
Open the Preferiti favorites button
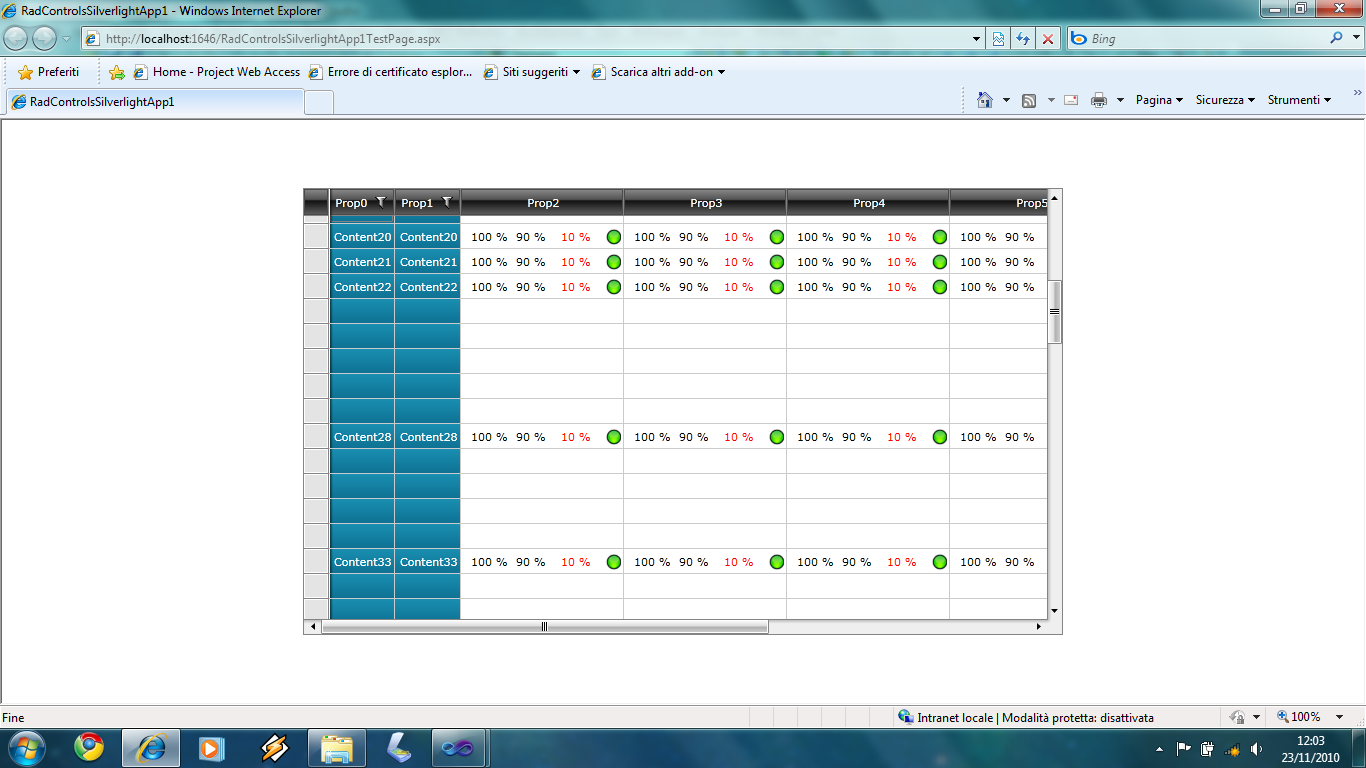click(48, 72)
